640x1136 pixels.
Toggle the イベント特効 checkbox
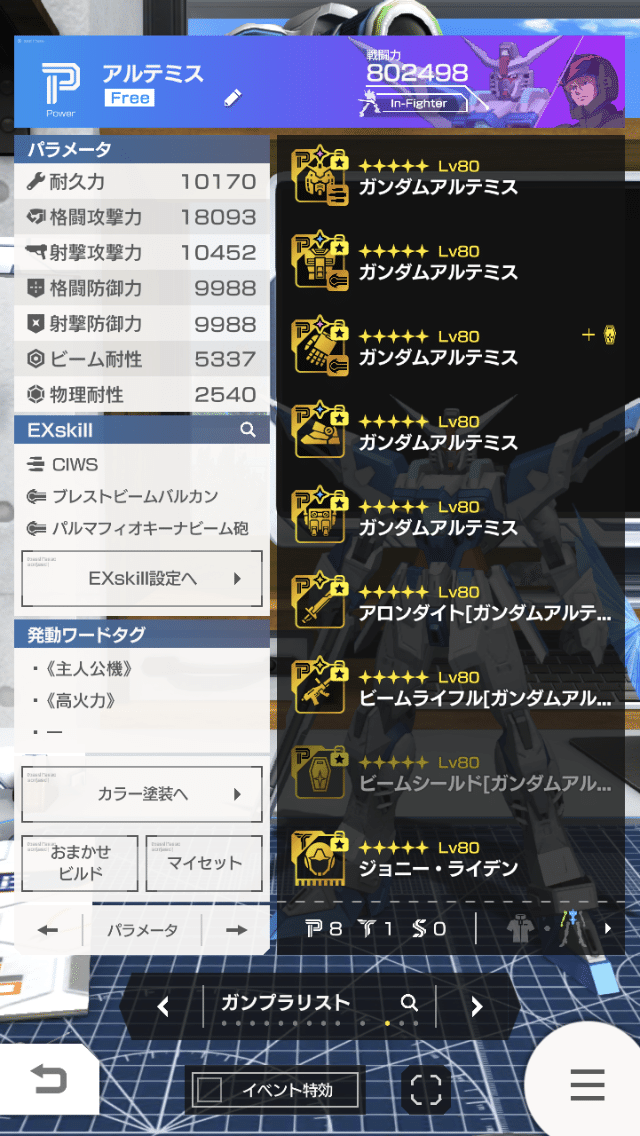pyautogui.click(x=210, y=1090)
